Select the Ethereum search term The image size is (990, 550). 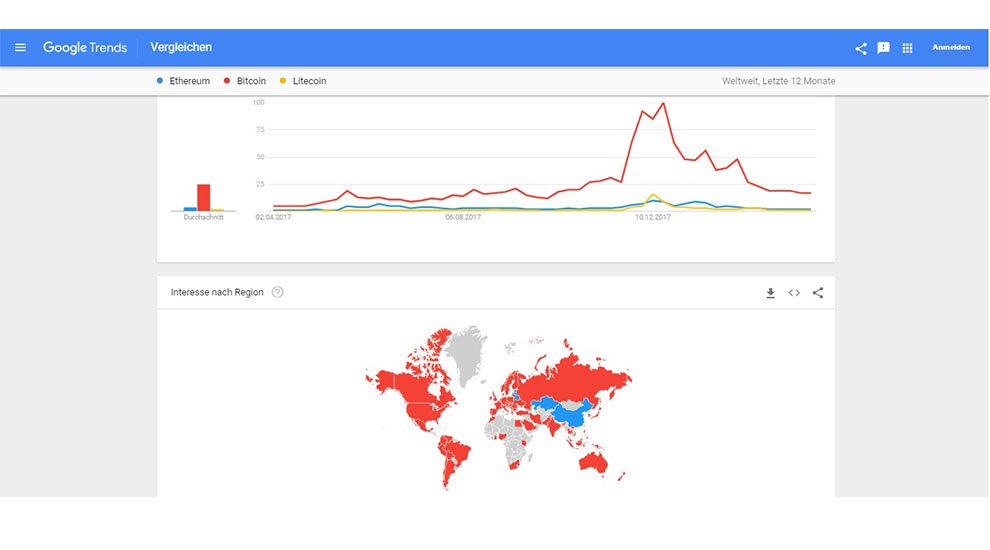pos(189,81)
